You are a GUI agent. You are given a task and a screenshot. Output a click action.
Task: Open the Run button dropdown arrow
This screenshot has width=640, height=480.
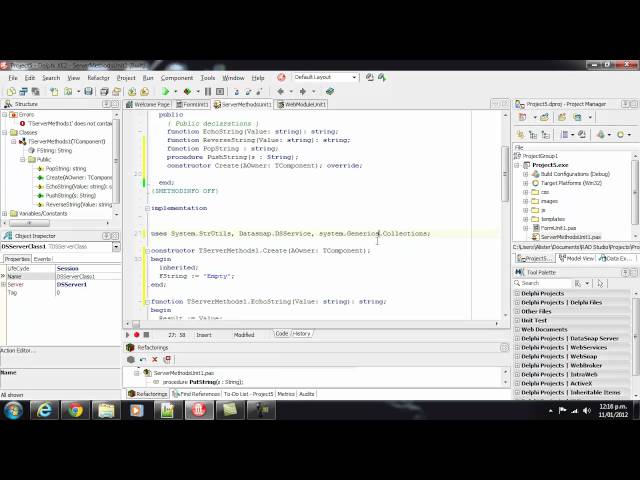coord(176,91)
